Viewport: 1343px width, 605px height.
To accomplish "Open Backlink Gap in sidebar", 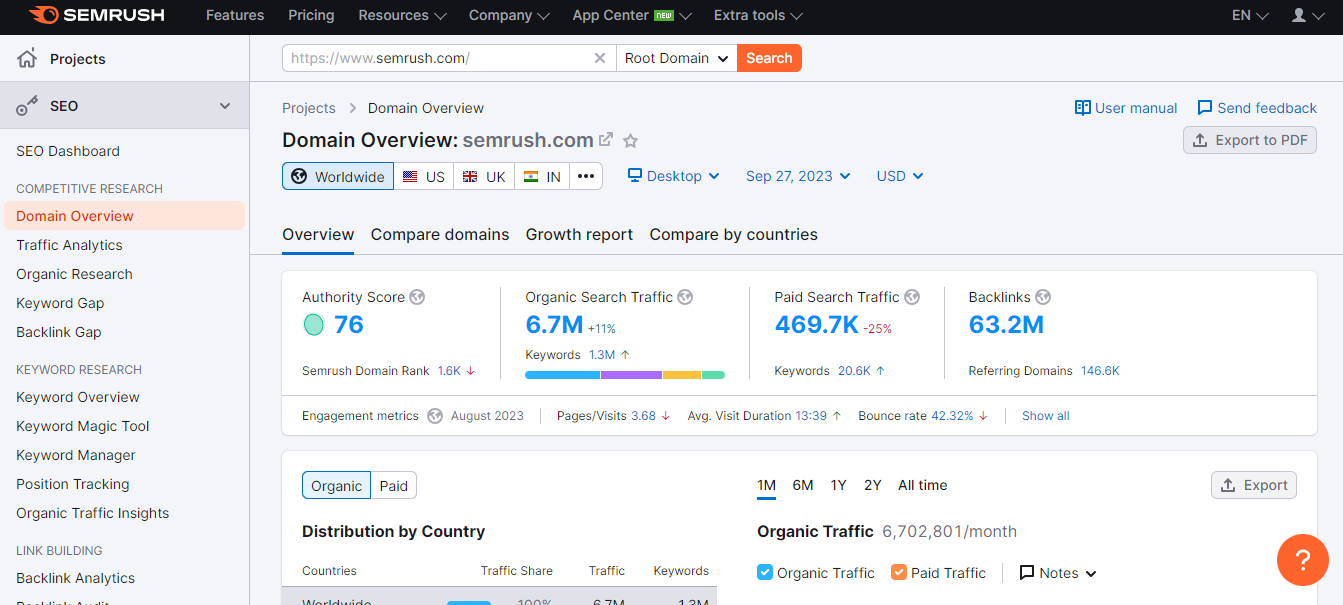I will (x=58, y=332).
